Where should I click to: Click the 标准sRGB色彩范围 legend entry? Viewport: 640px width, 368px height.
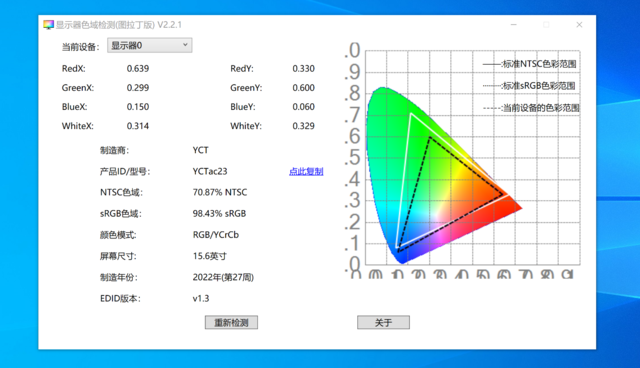pos(529,86)
